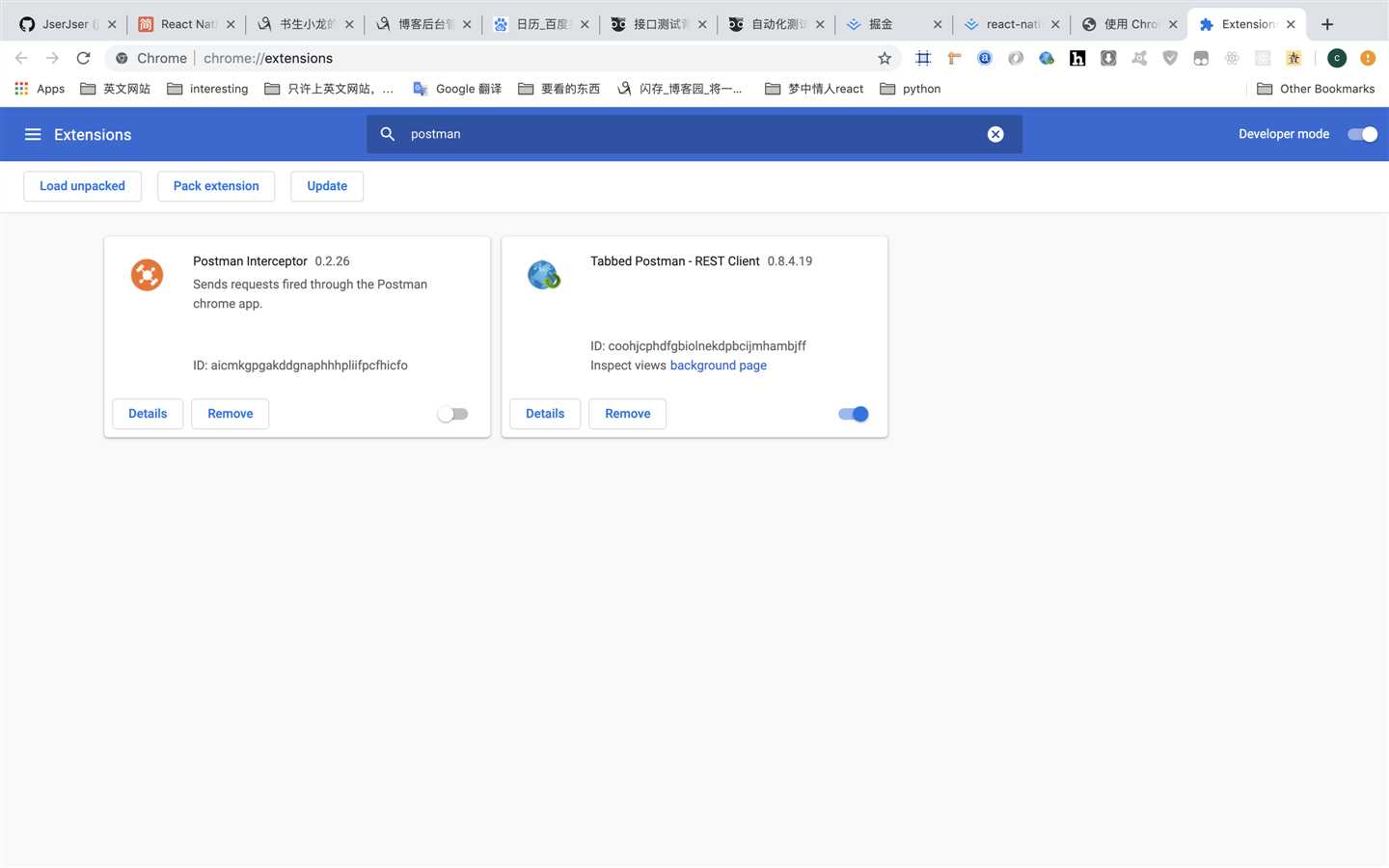Open 只许上英文网站 bookmark folder
Viewport: 1389px width, 868px height.
click(329, 89)
